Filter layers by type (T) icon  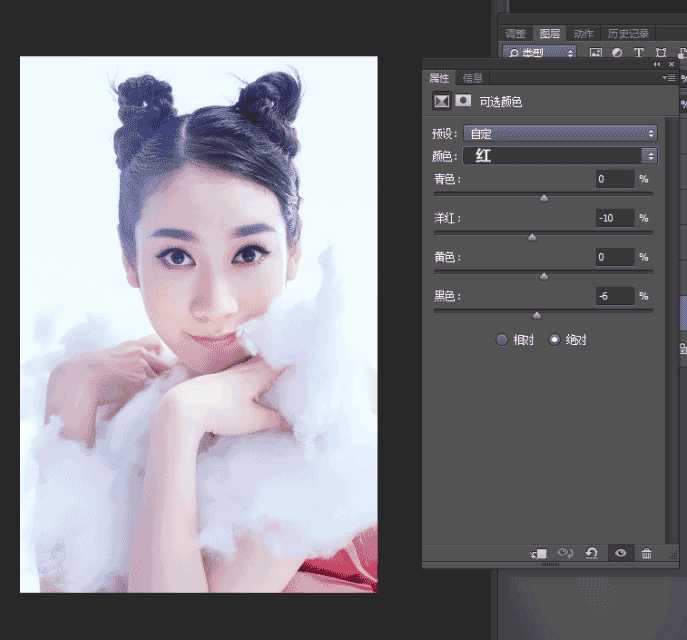[639, 53]
